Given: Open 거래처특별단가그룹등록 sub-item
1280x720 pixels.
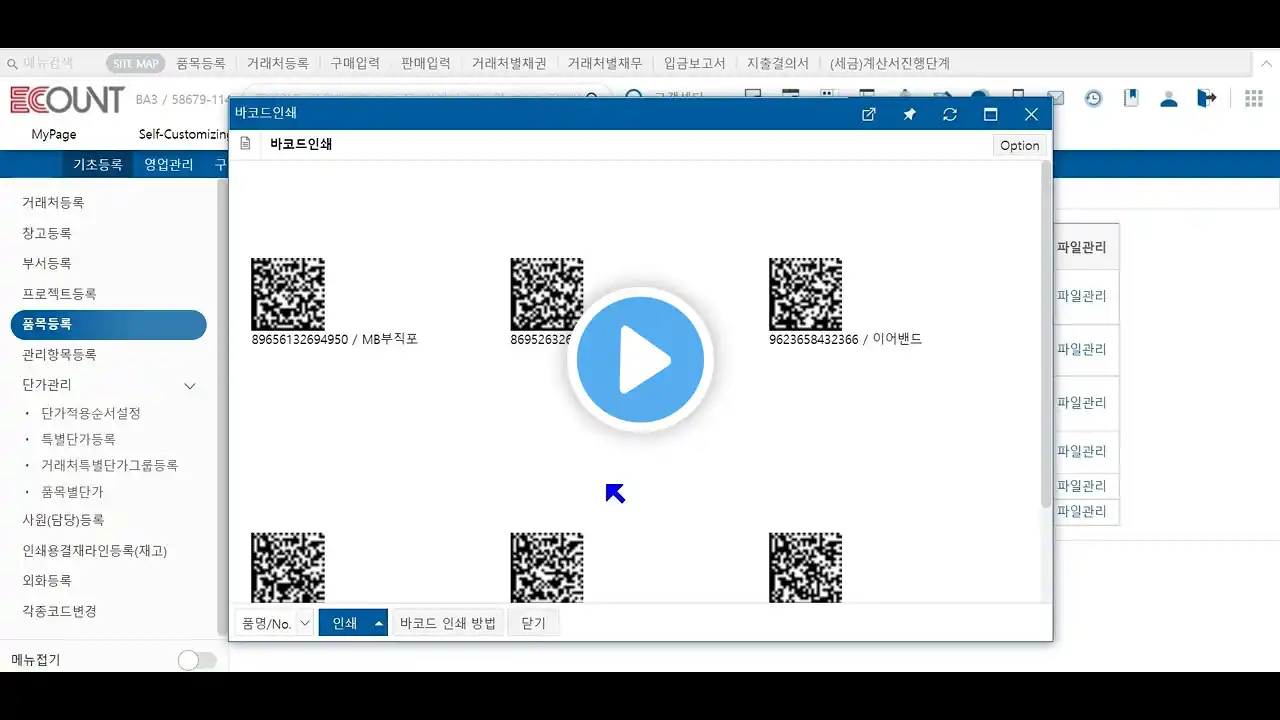Looking at the screenshot, I should point(109,465).
